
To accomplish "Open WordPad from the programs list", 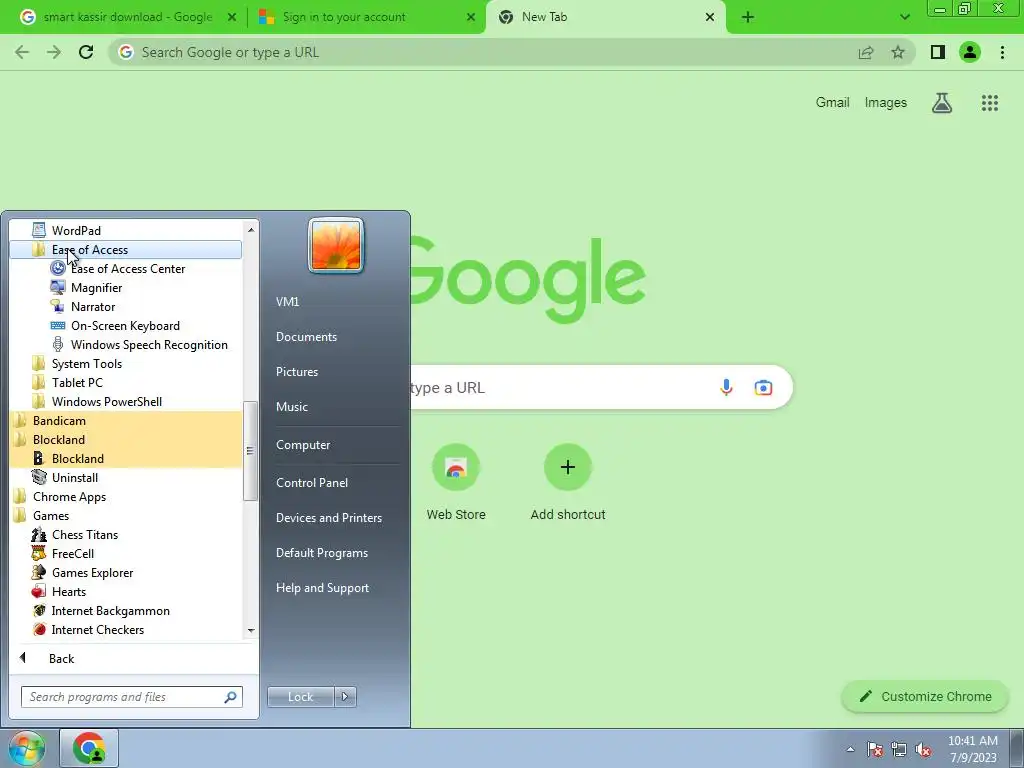I will (76, 231).
